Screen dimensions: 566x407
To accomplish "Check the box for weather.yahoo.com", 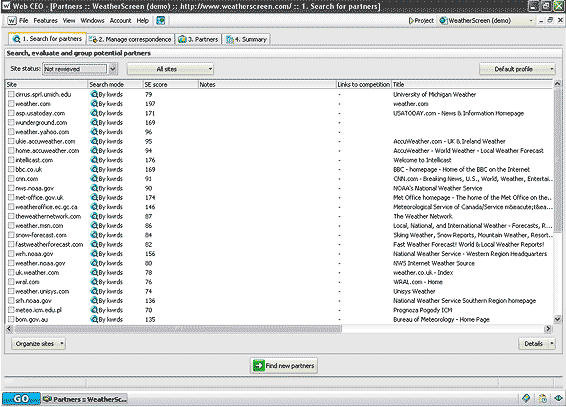I will 11,132.
